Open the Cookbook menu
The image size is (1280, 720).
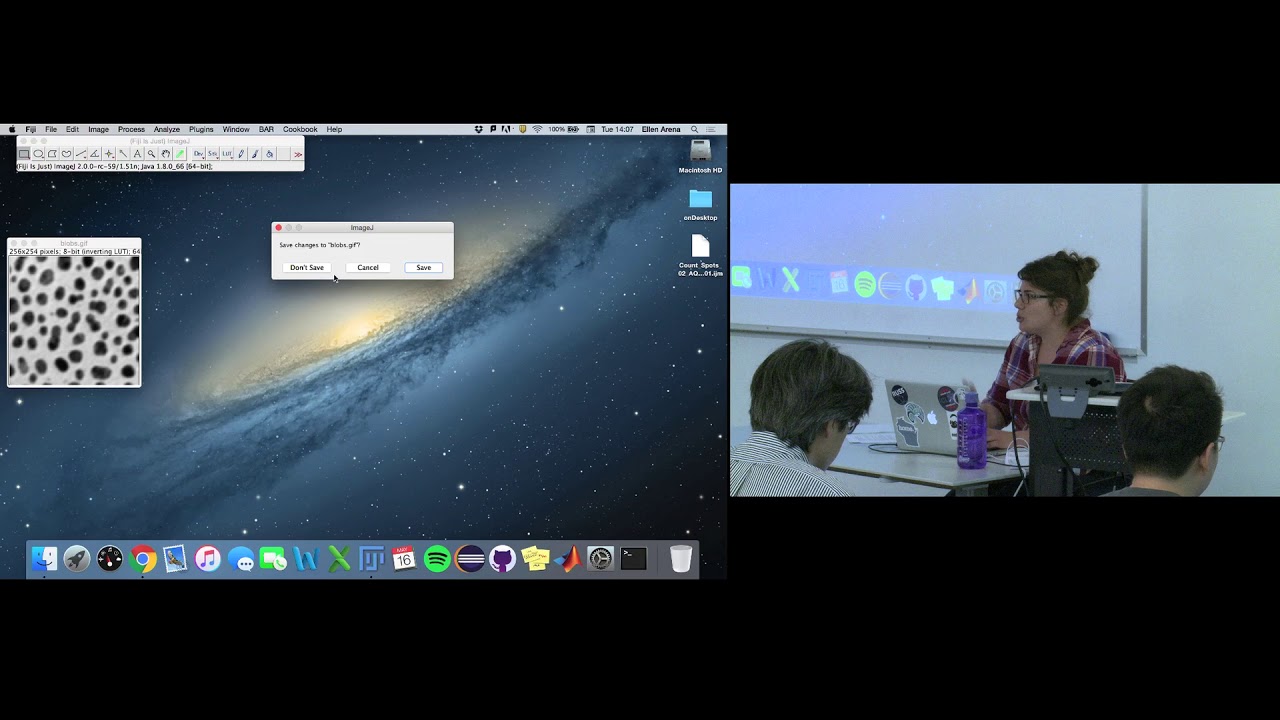tap(300, 129)
